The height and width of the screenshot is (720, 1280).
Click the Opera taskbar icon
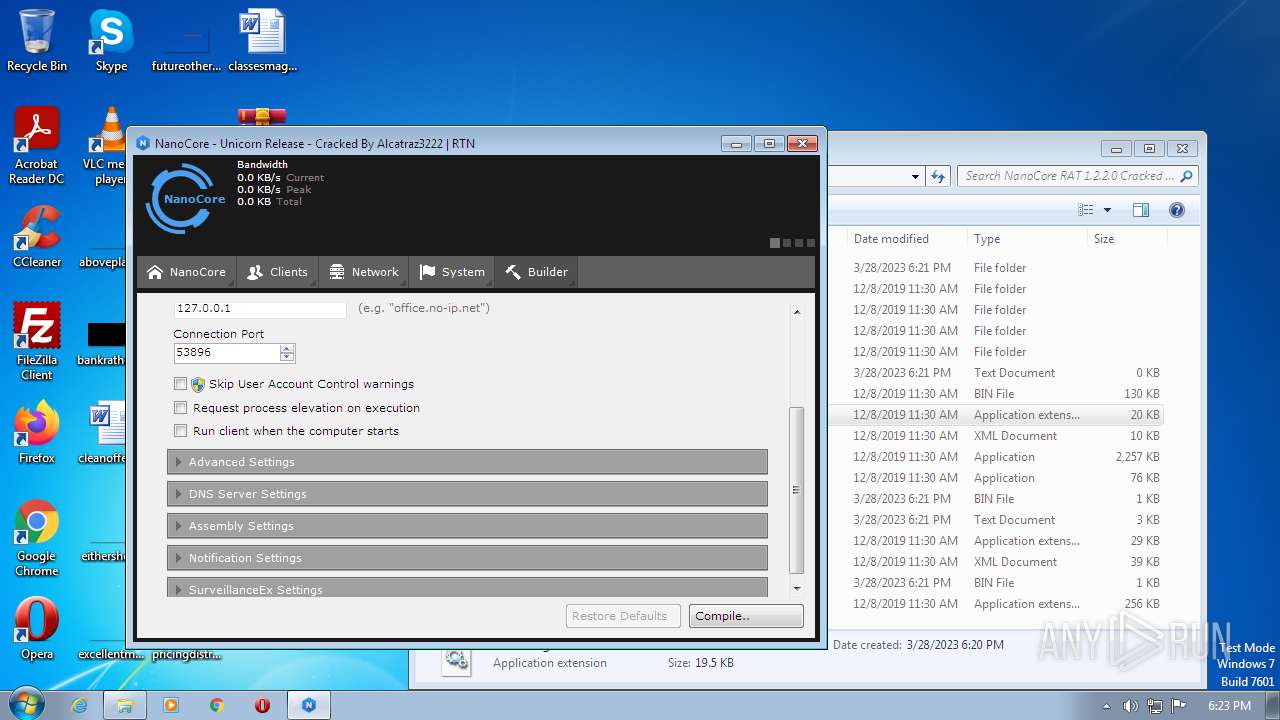263,705
